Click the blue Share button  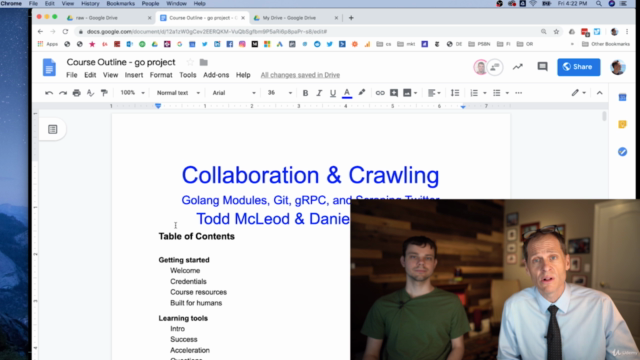pos(578,67)
